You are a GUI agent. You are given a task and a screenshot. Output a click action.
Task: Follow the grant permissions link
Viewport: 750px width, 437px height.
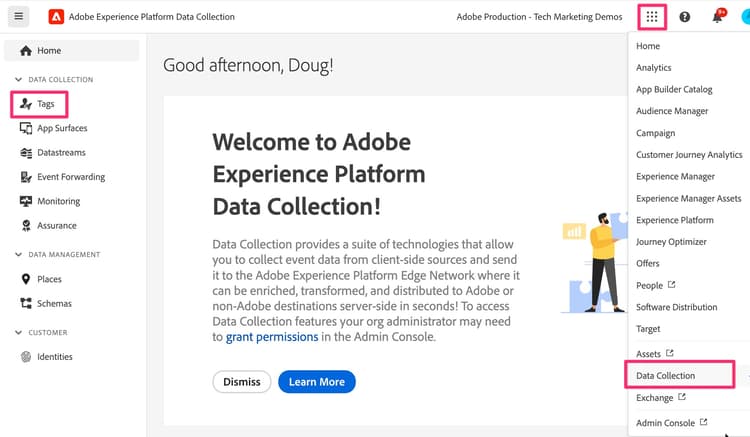272,338
